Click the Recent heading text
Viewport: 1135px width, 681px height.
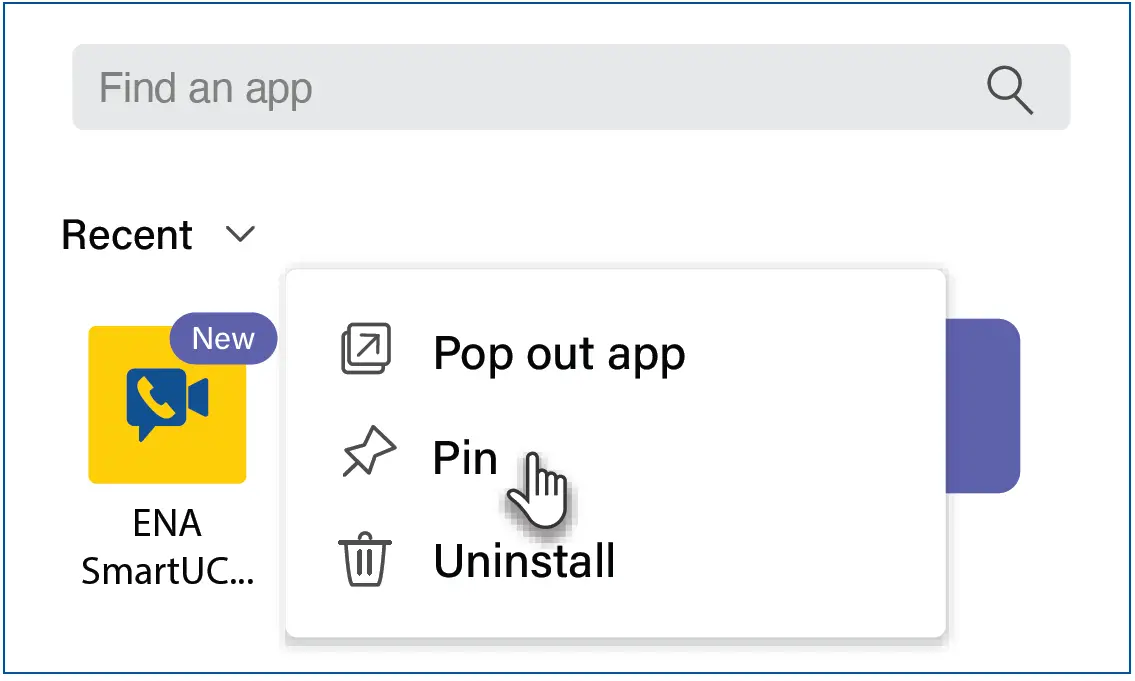point(127,234)
